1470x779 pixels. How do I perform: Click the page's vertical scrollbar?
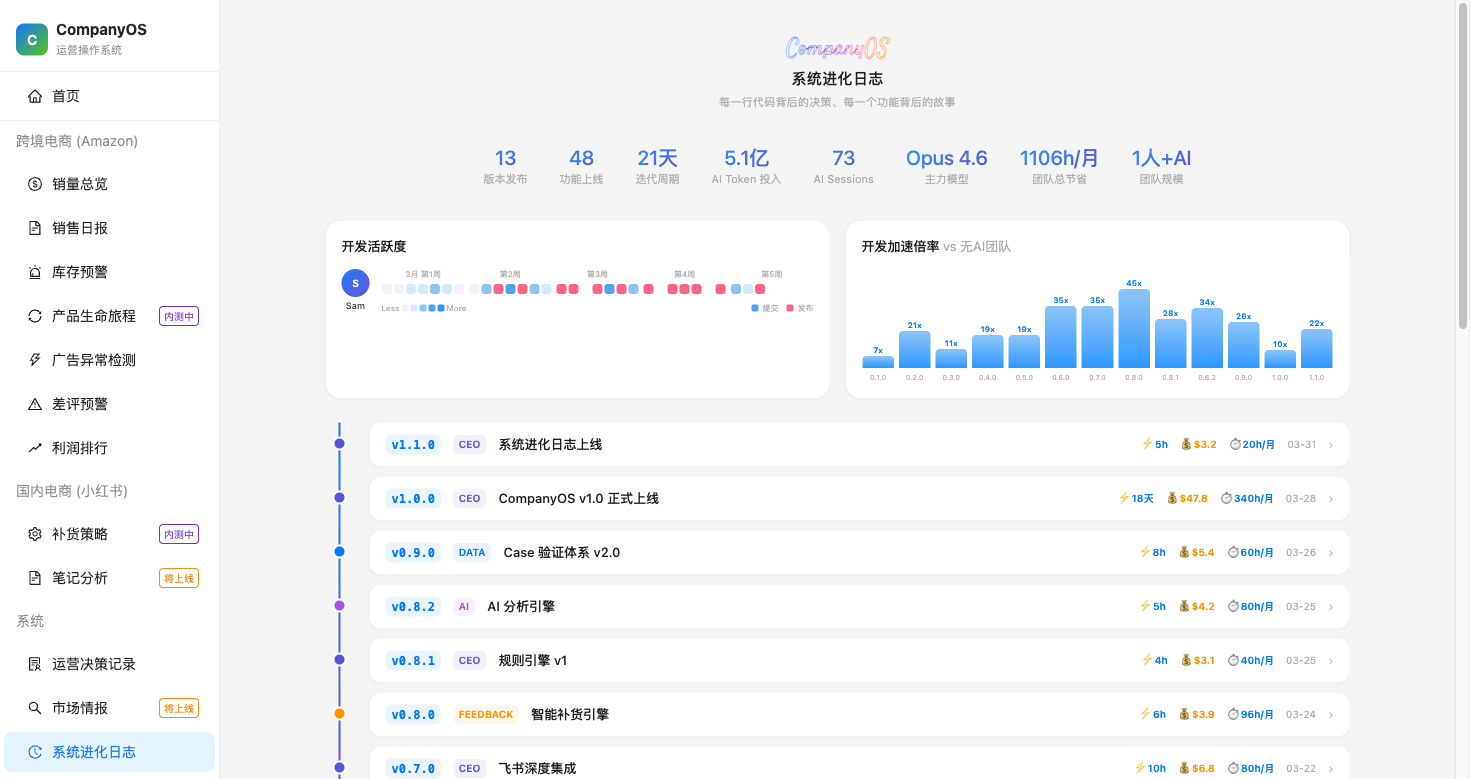tap(1463, 166)
